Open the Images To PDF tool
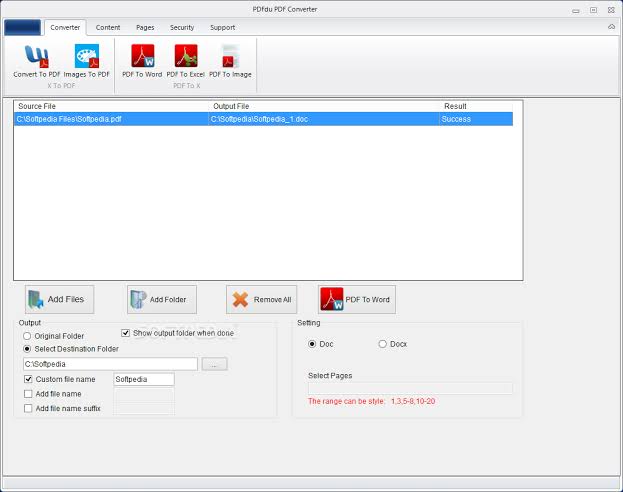This screenshot has height=492, width=623. click(86, 61)
